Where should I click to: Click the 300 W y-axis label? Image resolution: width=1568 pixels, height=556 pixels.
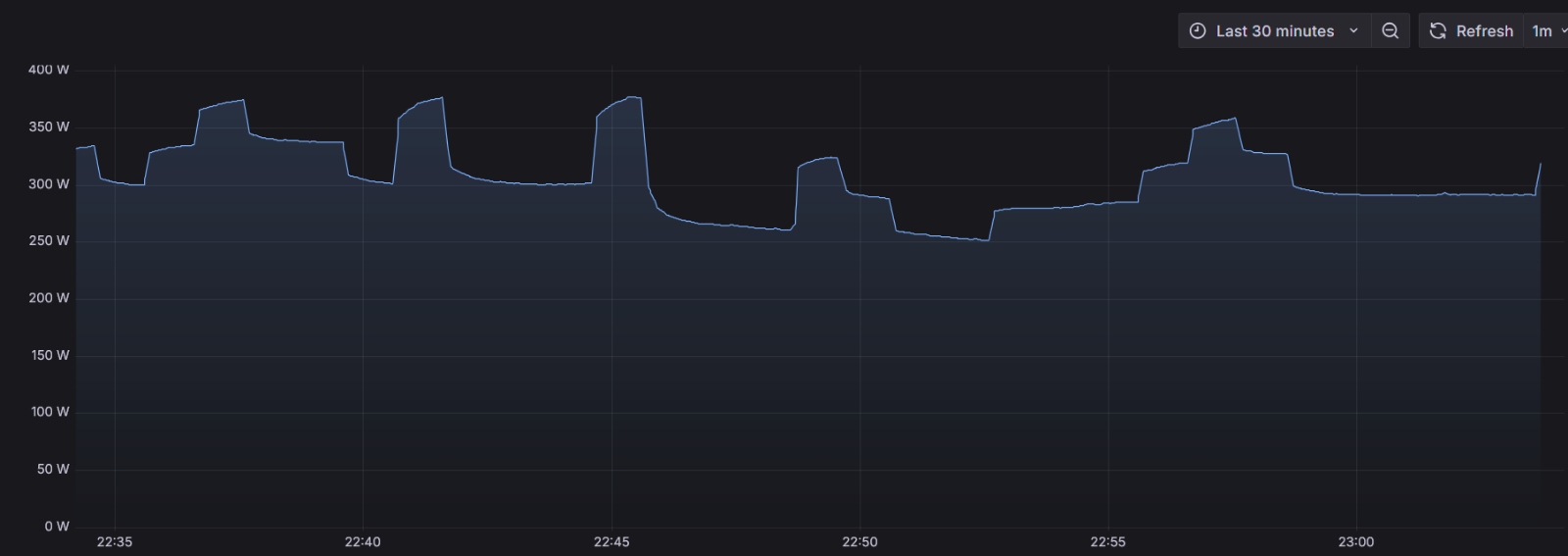(49, 183)
